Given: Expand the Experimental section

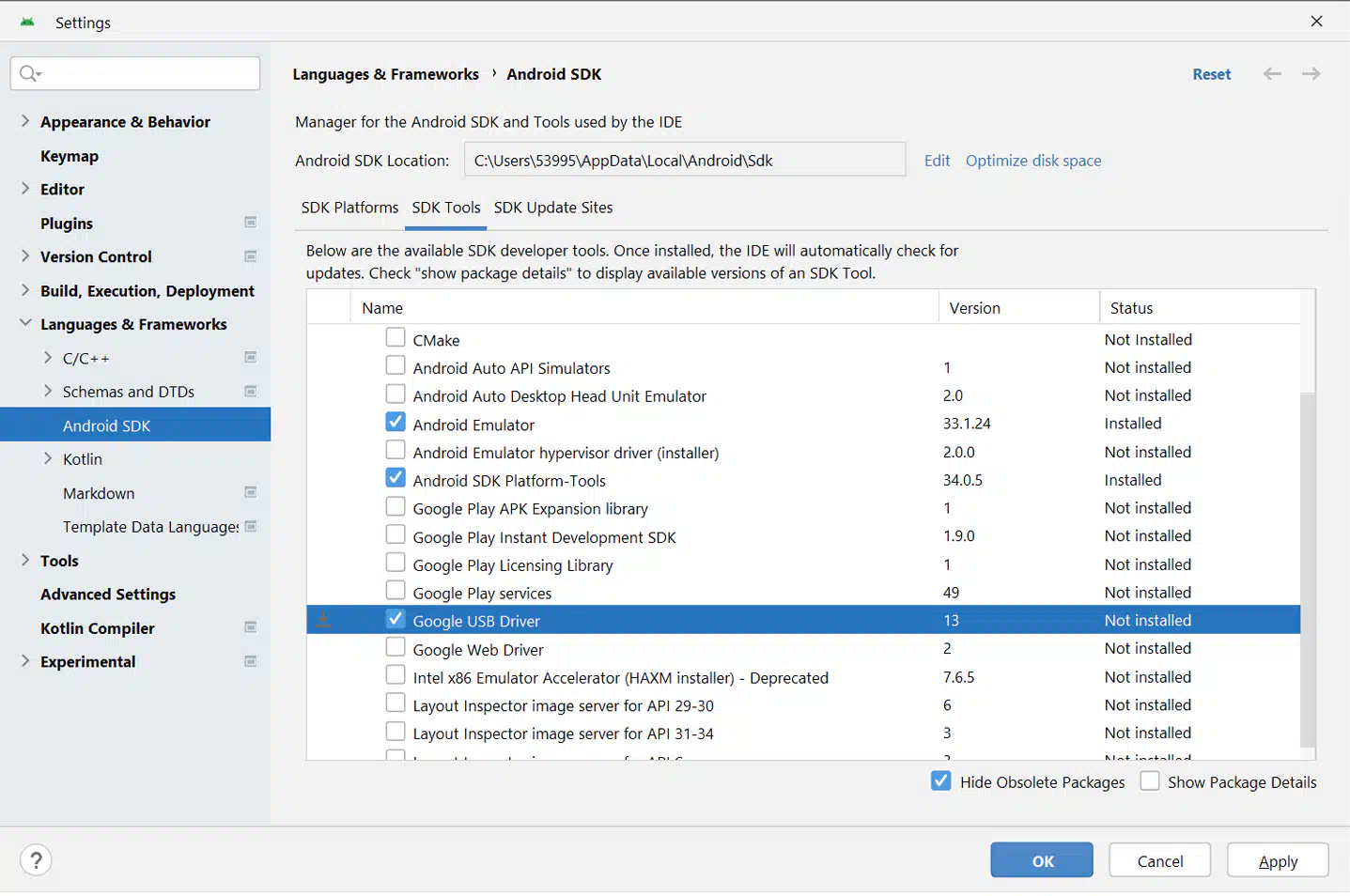Looking at the screenshot, I should 25,661.
